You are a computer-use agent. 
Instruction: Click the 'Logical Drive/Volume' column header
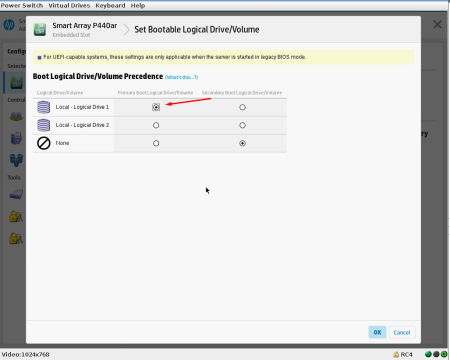click(60, 93)
